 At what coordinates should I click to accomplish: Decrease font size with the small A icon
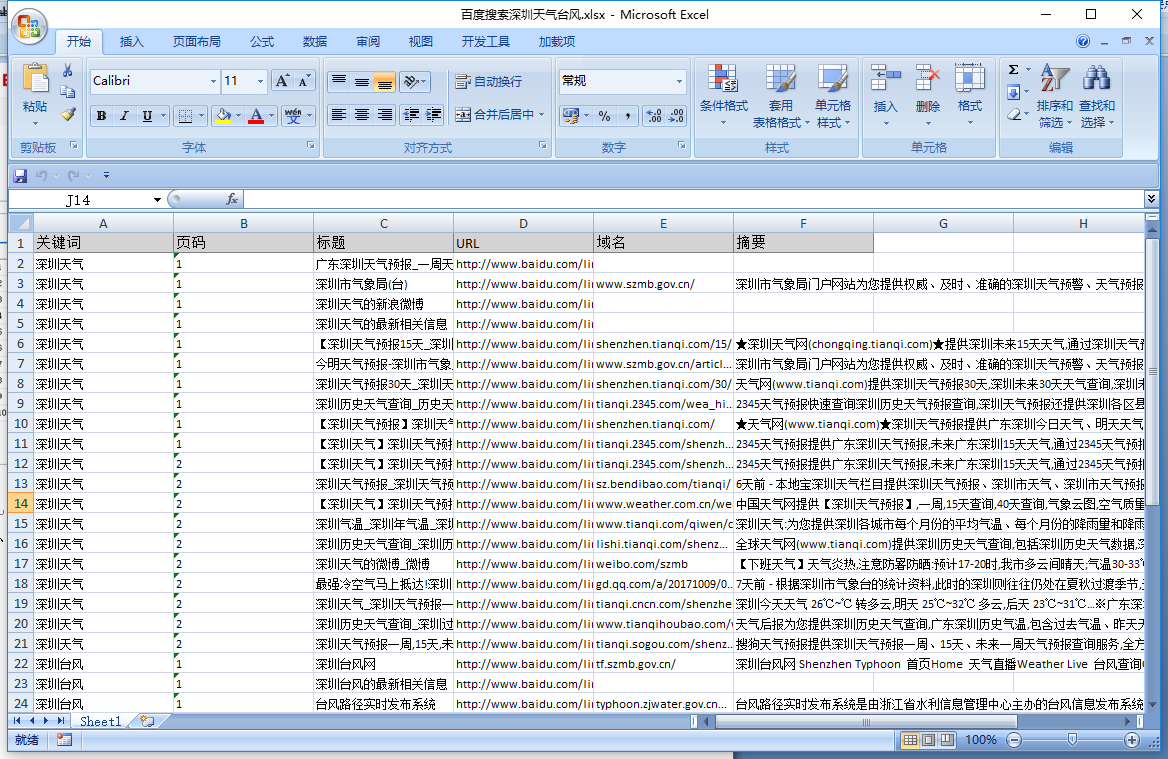305,80
